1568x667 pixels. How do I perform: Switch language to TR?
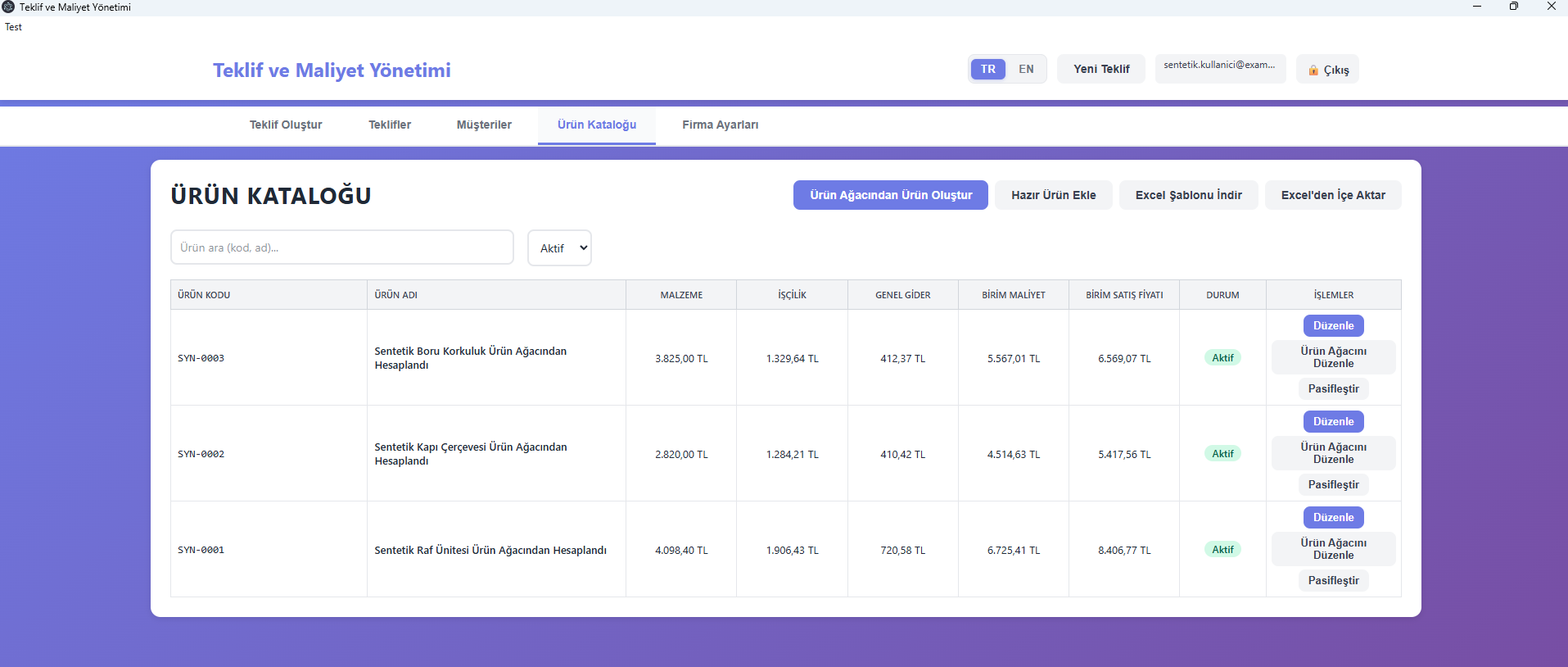tap(988, 69)
